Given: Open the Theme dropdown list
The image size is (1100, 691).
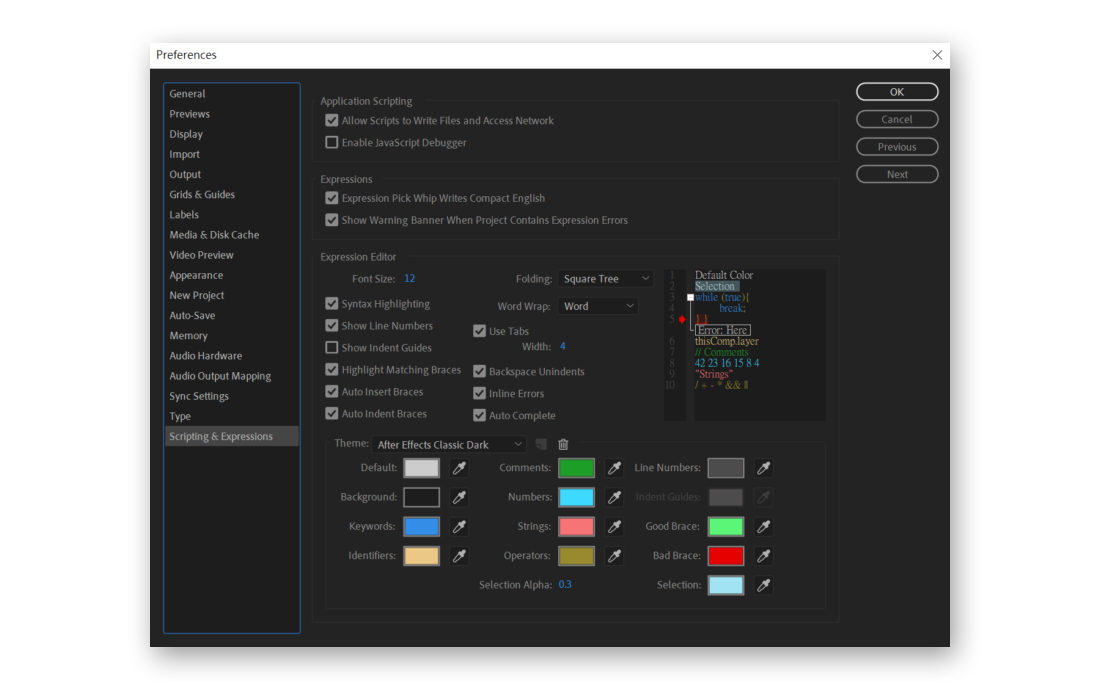Looking at the screenshot, I should [449, 444].
